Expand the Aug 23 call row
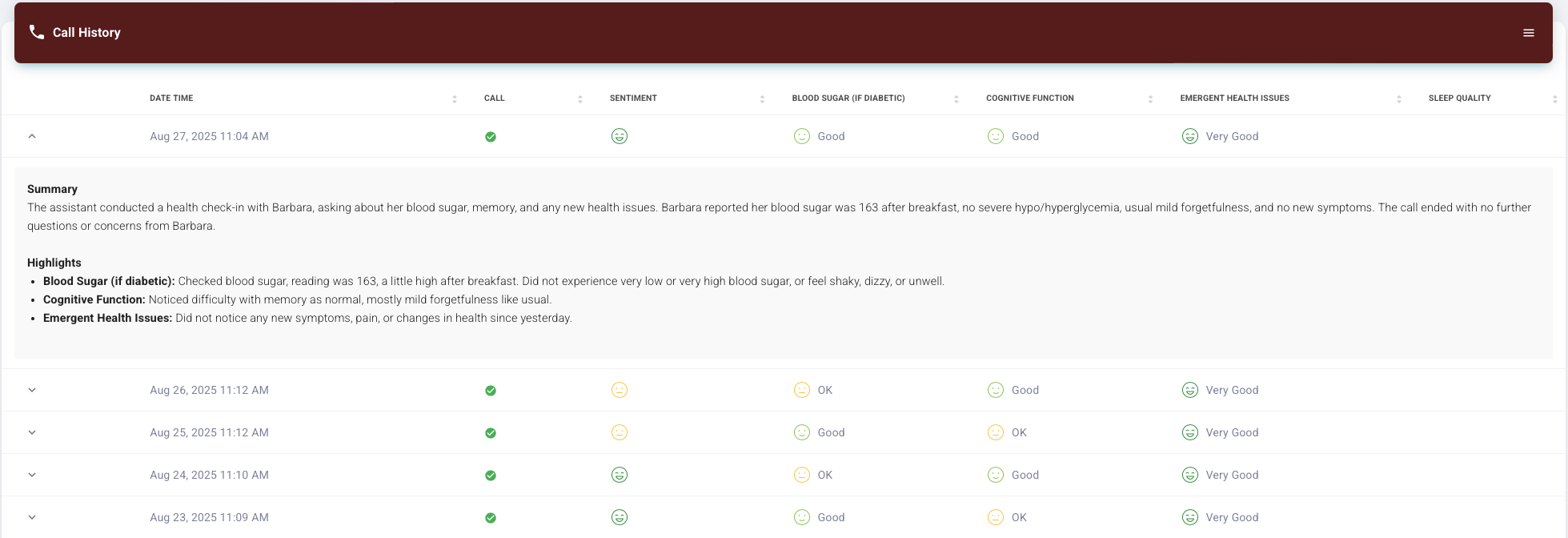 coord(32,517)
